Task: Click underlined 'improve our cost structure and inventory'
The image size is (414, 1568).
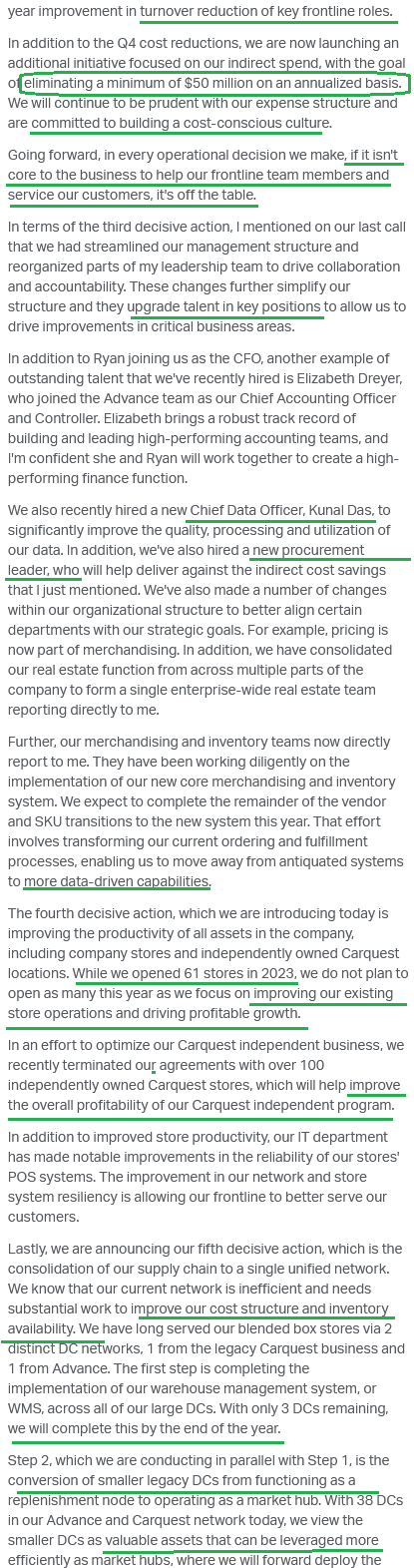Action: pyautogui.click(x=259, y=1309)
